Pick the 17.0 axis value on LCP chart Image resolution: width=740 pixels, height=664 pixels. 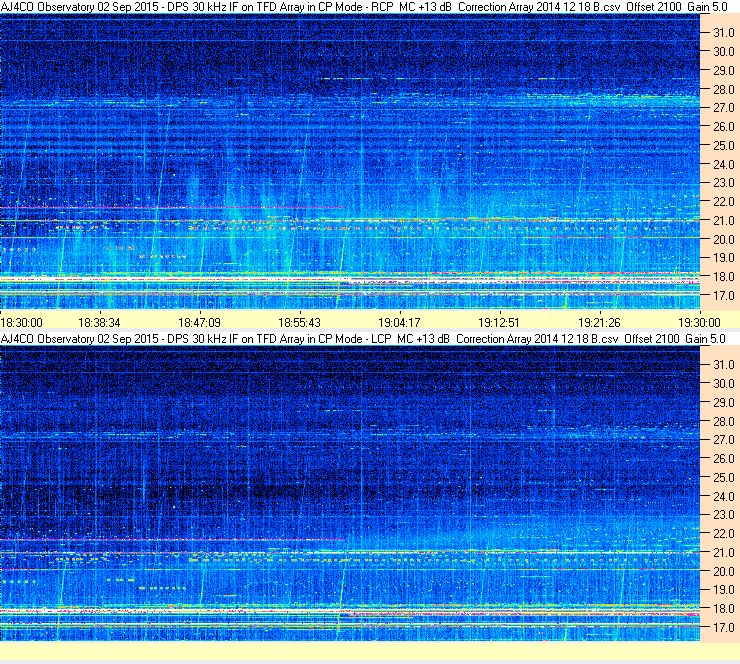(x=723, y=628)
